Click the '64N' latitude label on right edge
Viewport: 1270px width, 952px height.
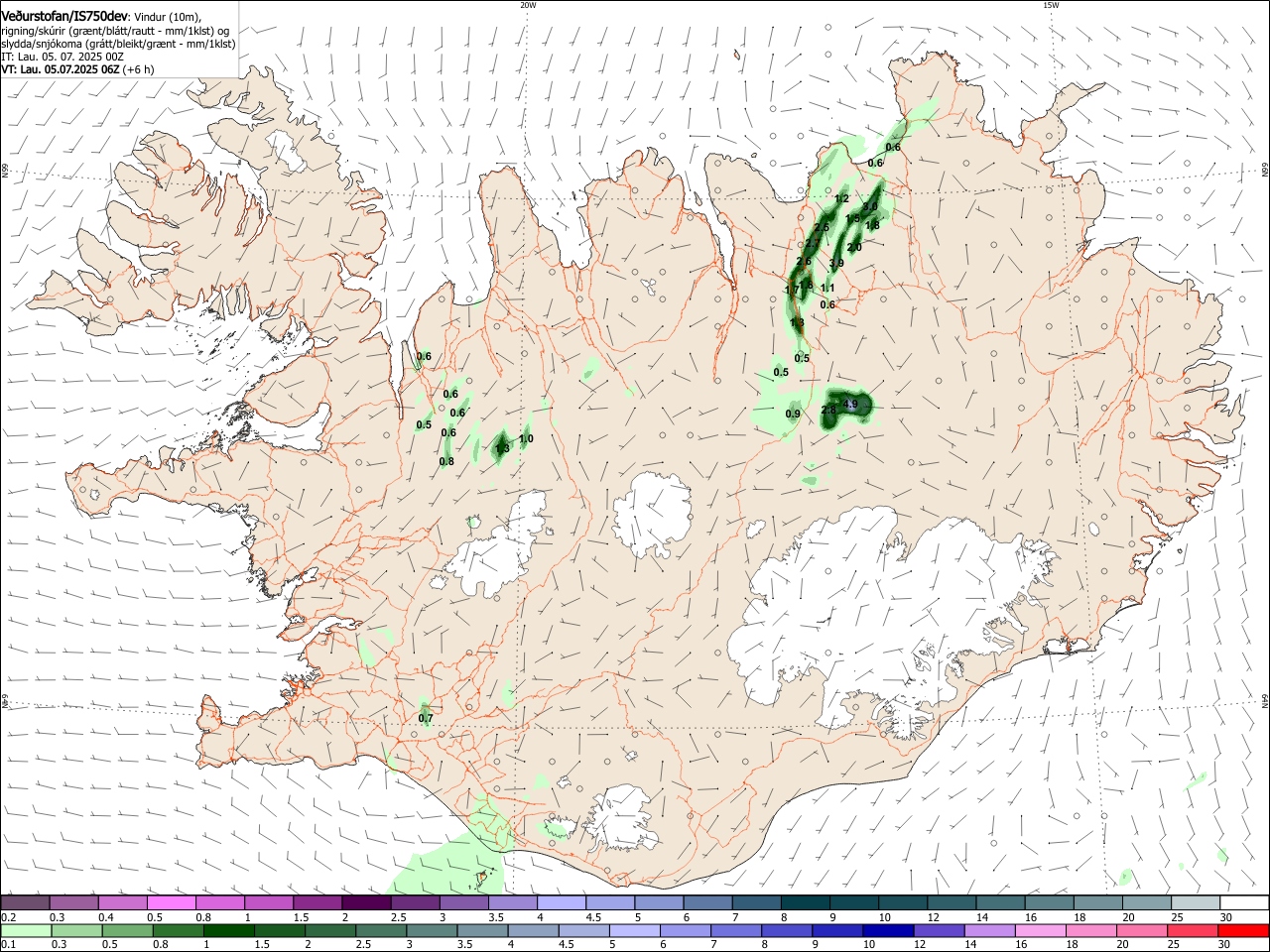[1265, 701]
